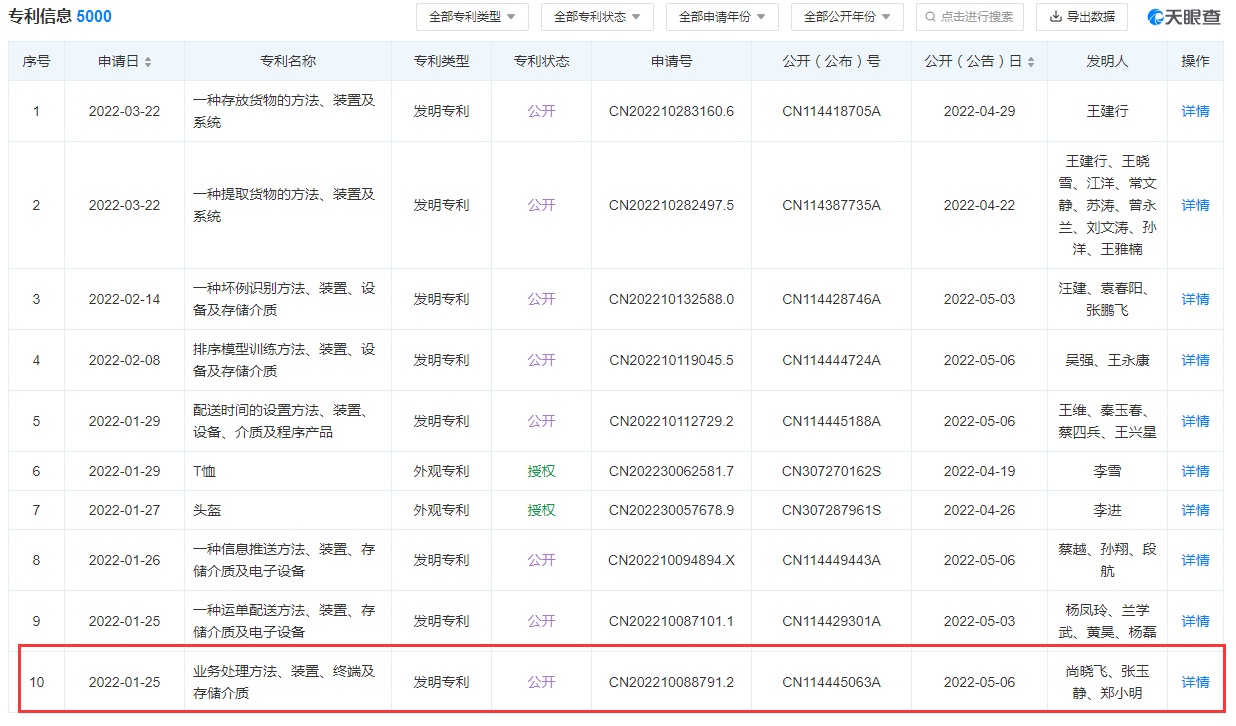Click patent name 一种坏例识别方法、装置、设备及存储介质
The width and height of the screenshot is (1236, 726).
pos(284,299)
